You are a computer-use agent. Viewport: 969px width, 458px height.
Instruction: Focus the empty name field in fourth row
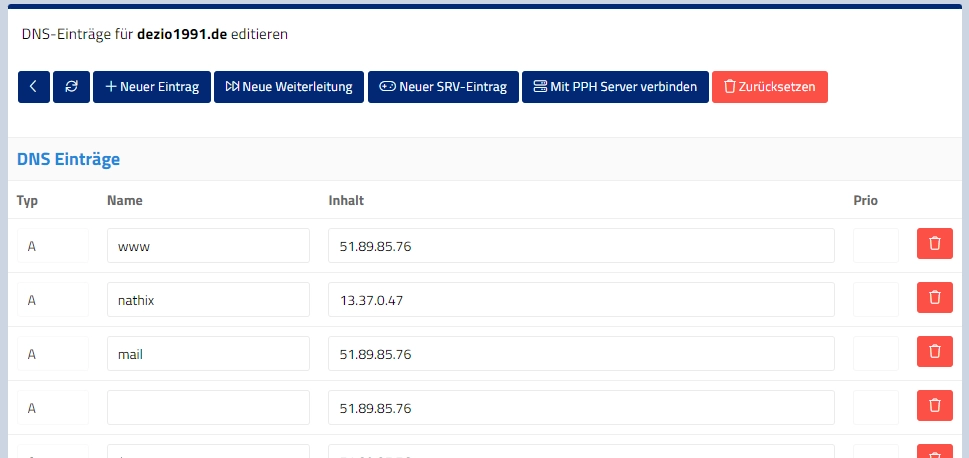point(208,407)
